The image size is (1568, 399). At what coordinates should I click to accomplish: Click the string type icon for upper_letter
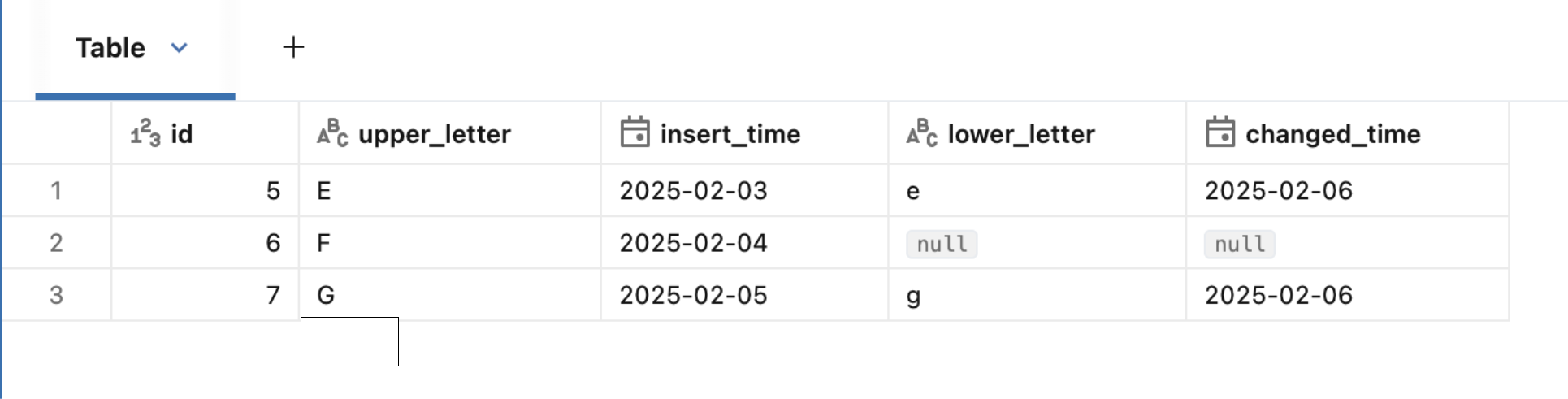(332, 133)
